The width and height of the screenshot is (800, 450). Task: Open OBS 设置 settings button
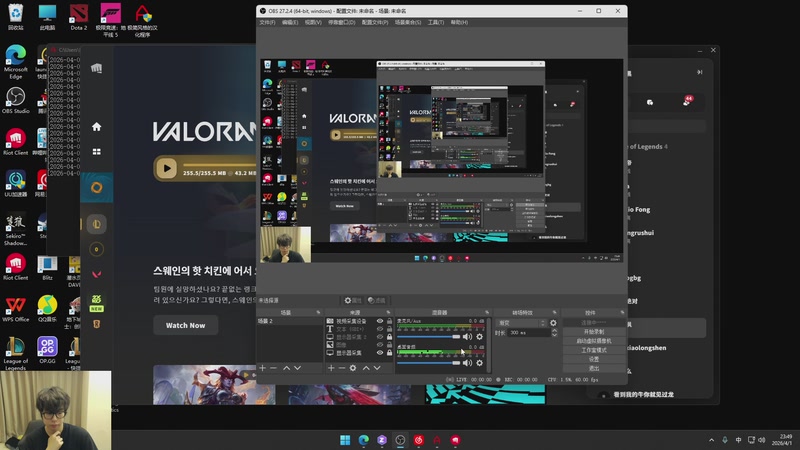coord(594,359)
